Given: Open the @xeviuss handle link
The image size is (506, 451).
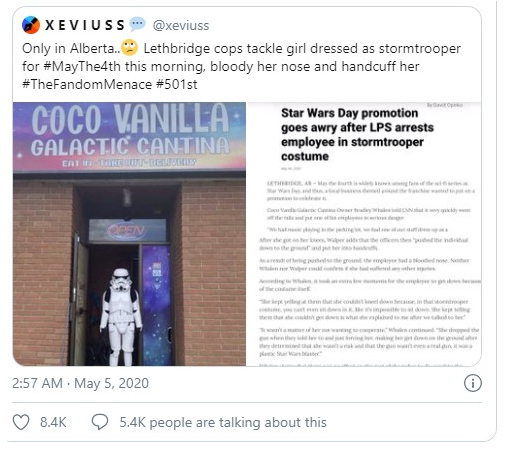Looking at the screenshot, I should coord(181,26).
